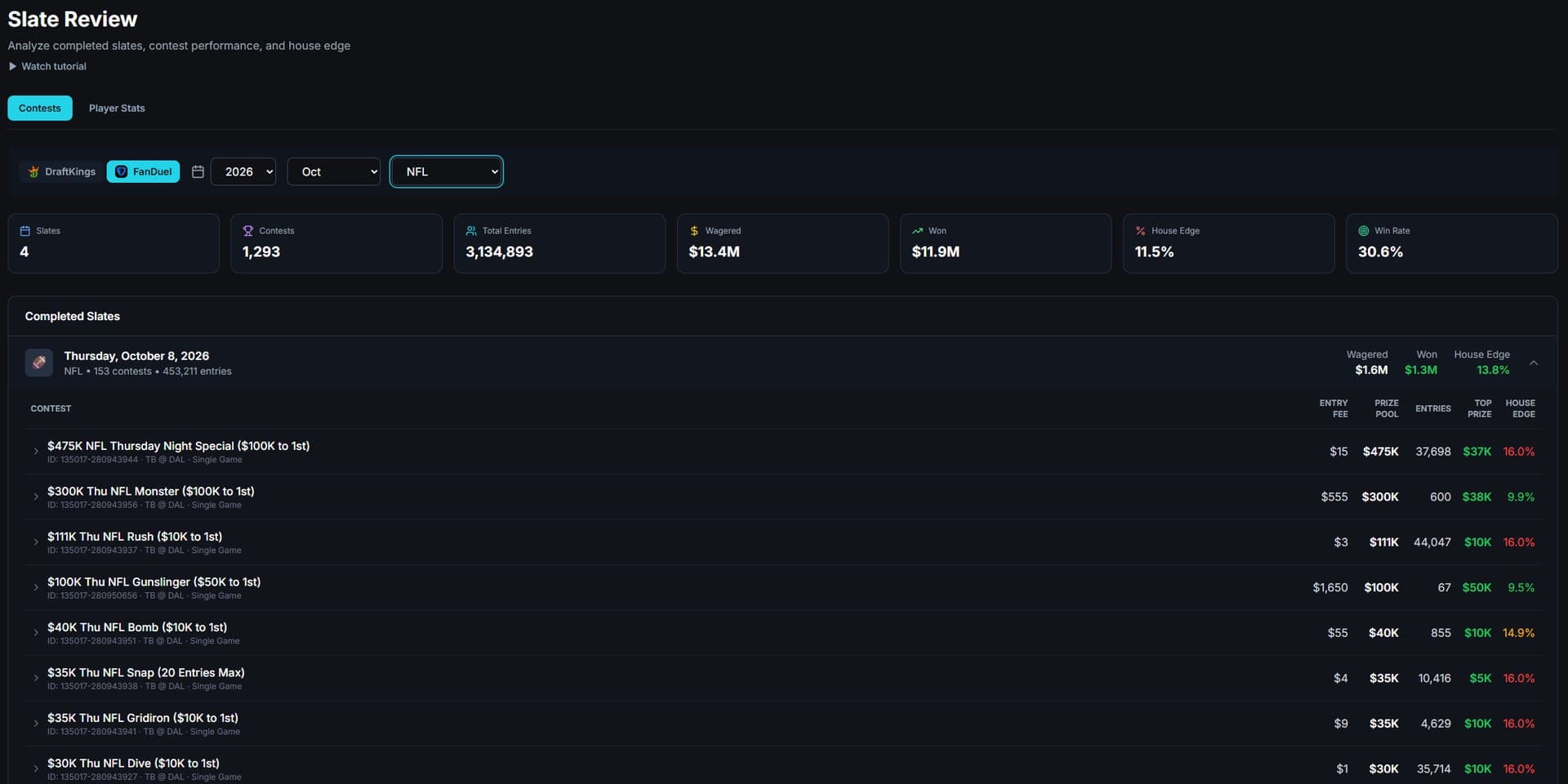Click the Won trending arrow icon
The height and width of the screenshot is (784, 1568).
917,231
